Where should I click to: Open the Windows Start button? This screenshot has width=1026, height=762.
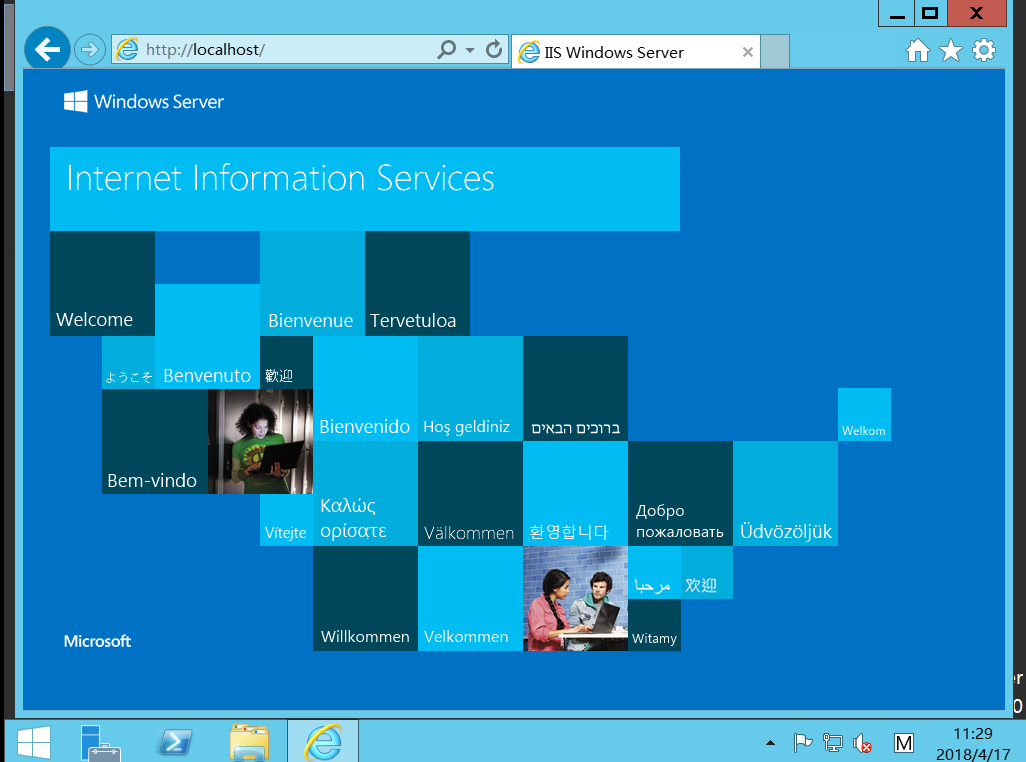(34, 742)
